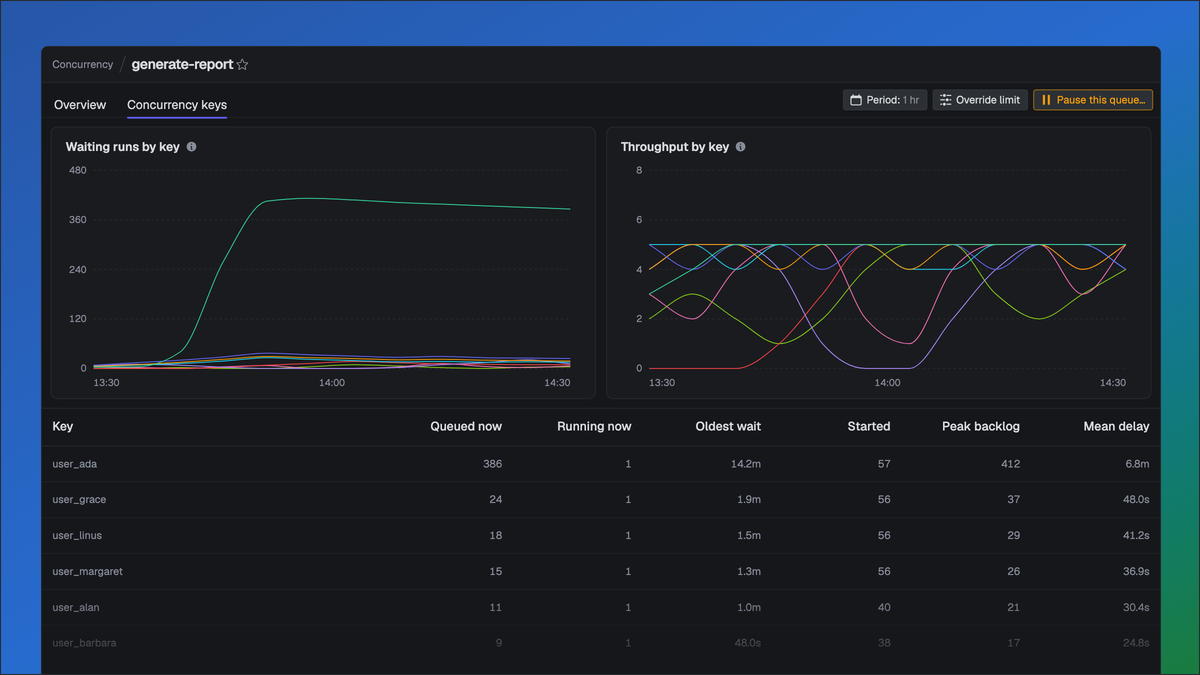Click the mean delay value 6.8m
Image resolution: width=1200 pixels, height=675 pixels.
1137,464
